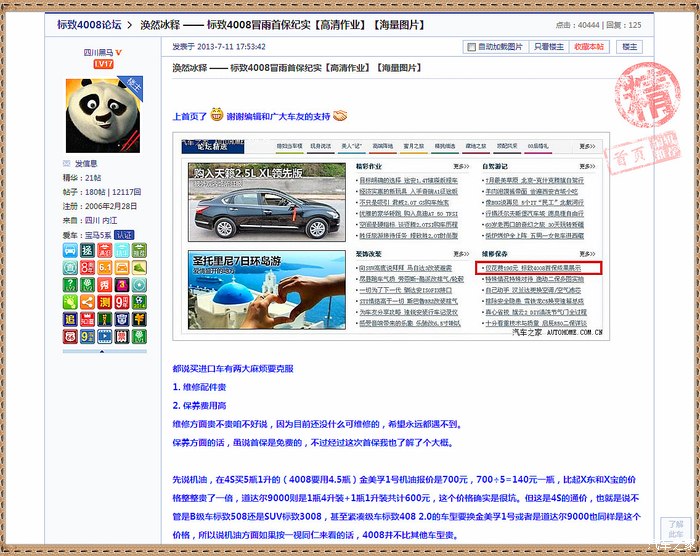Click the 宝马5系 car link

point(98,235)
